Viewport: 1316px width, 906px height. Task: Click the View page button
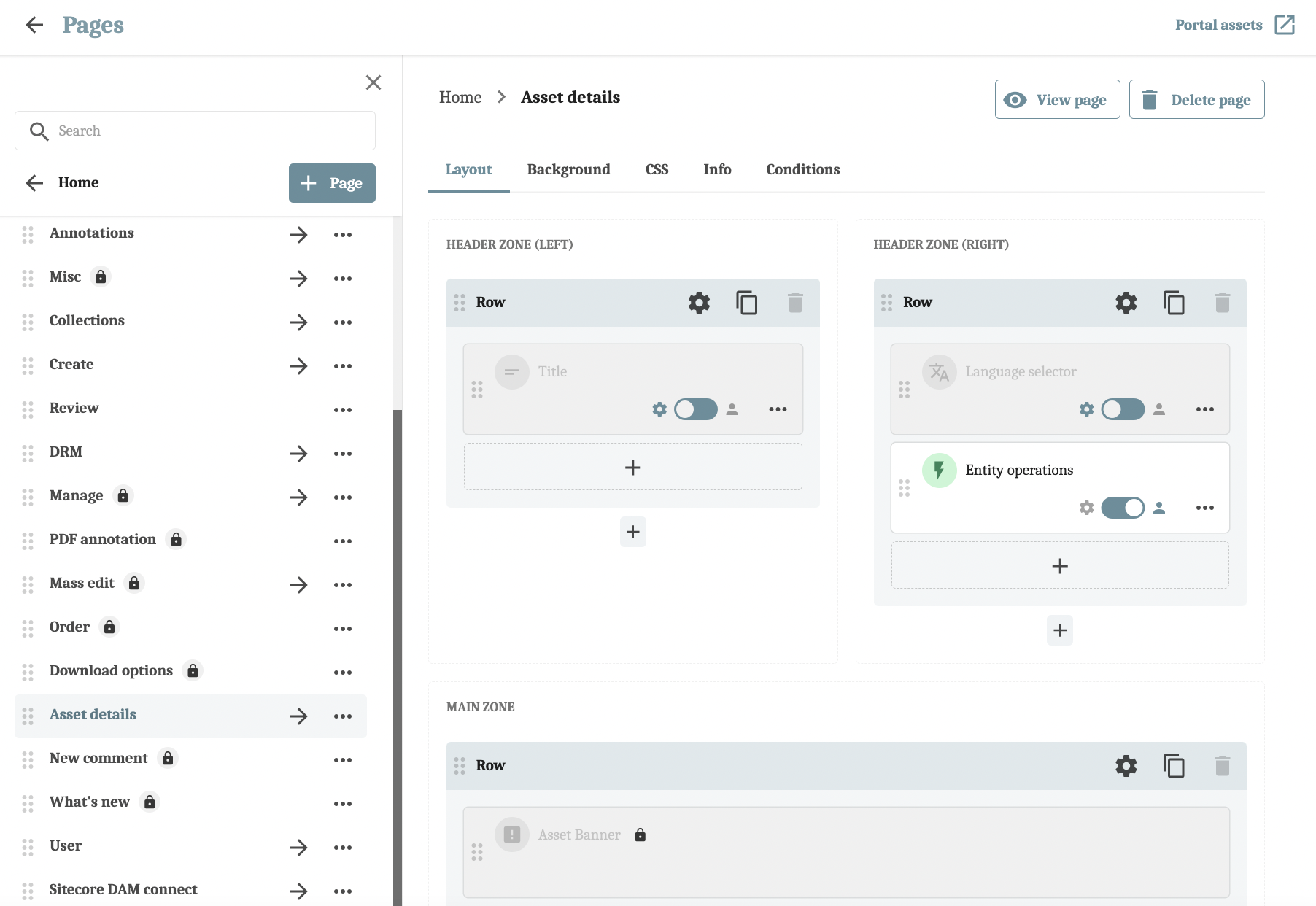1056,99
